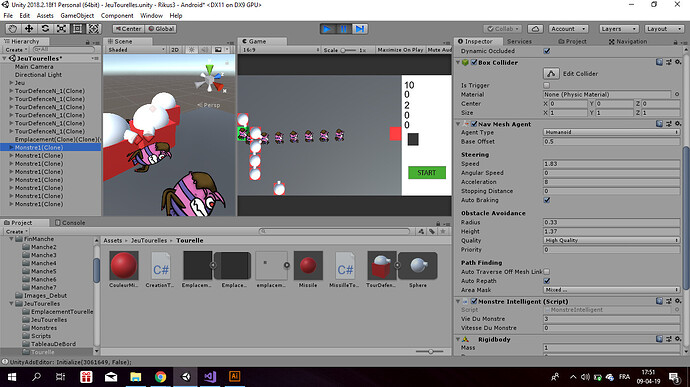Enable Auto Traverse Off Mesh Link
The width and height of the screenshot is (690, 387).
547,272
